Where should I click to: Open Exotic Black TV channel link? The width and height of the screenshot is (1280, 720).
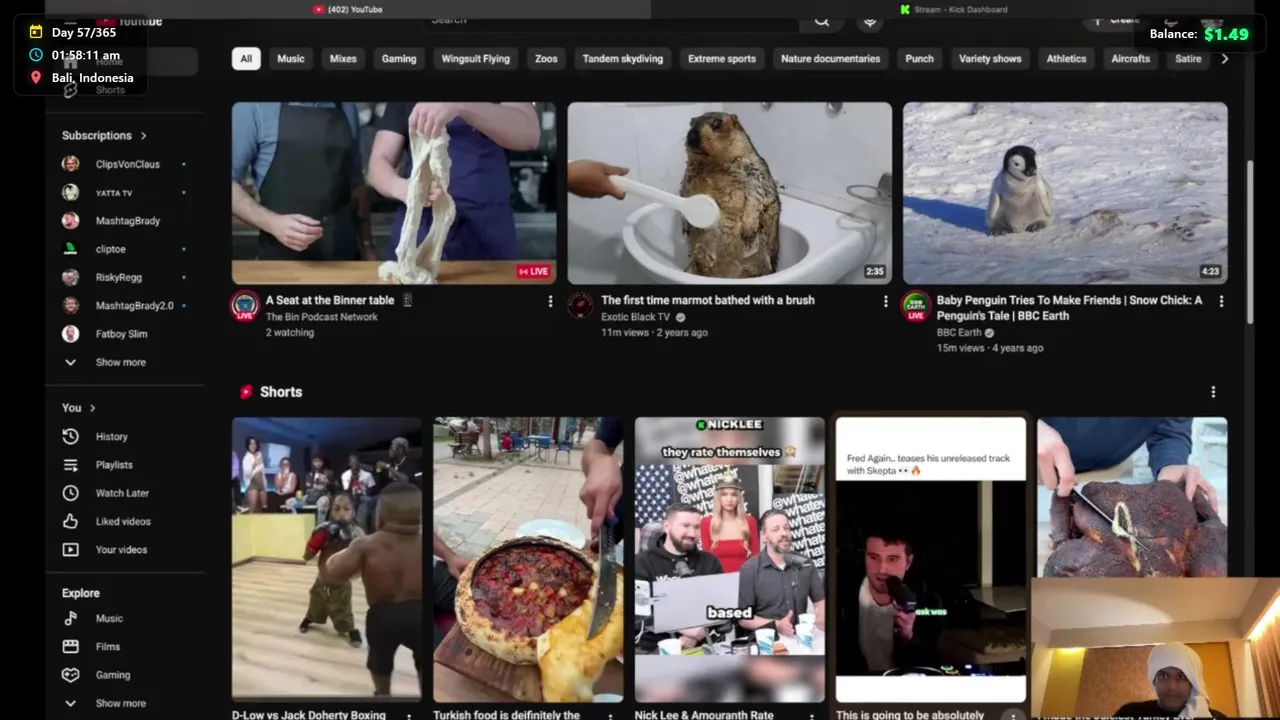click(636, 317)
